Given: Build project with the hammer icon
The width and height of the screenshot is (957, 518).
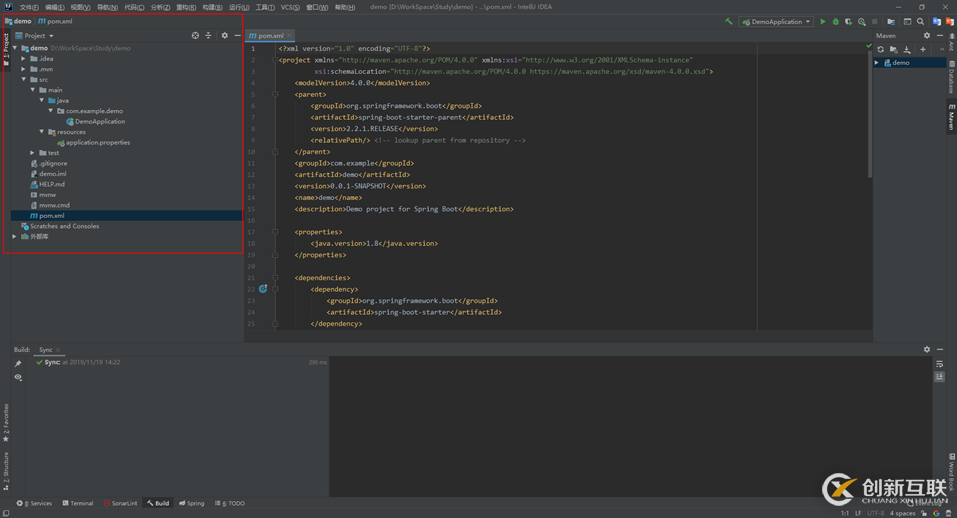Looking at the screenshot, I should tap(729, 21).
